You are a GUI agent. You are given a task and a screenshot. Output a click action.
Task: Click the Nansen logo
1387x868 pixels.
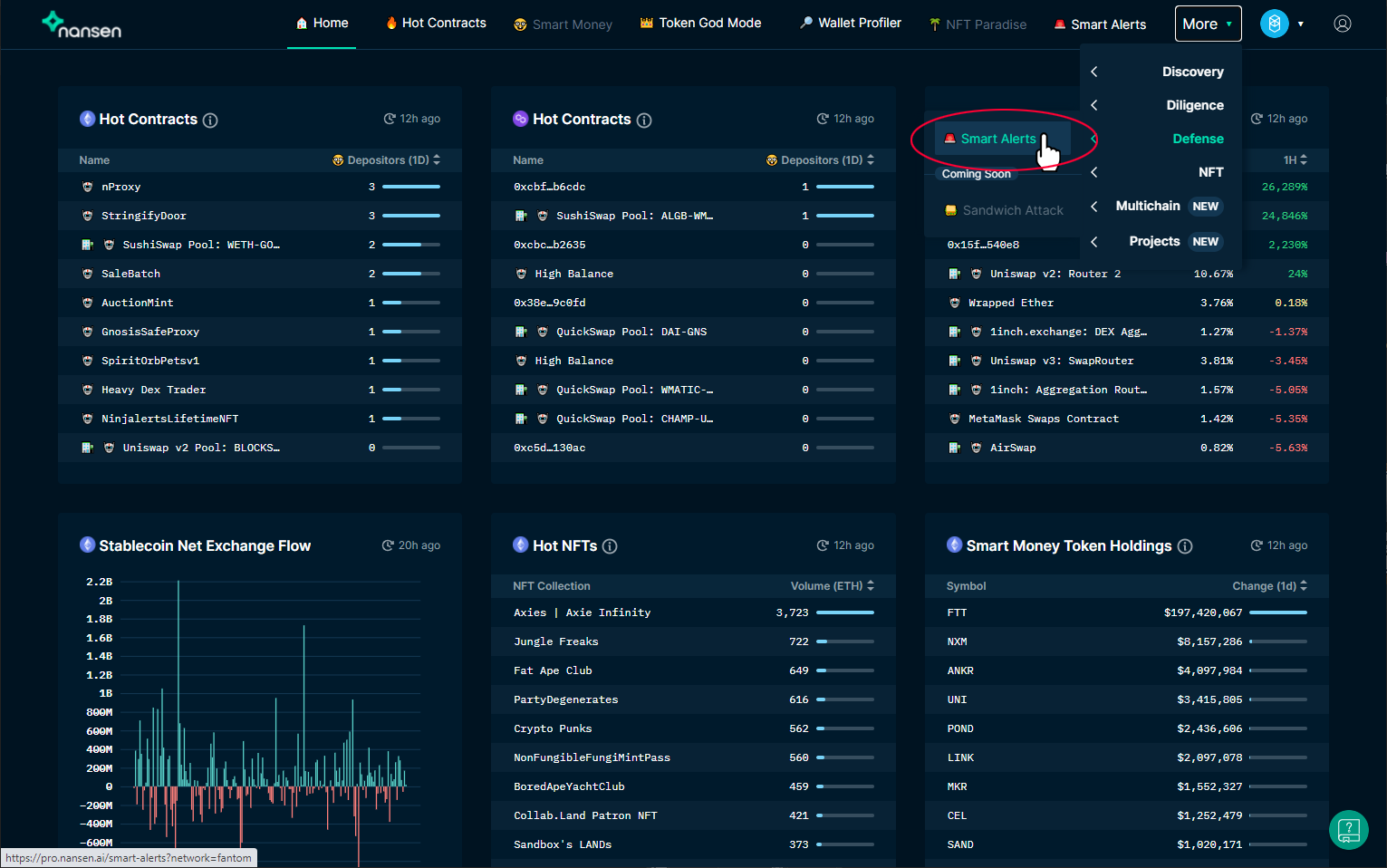coord(82,24)
